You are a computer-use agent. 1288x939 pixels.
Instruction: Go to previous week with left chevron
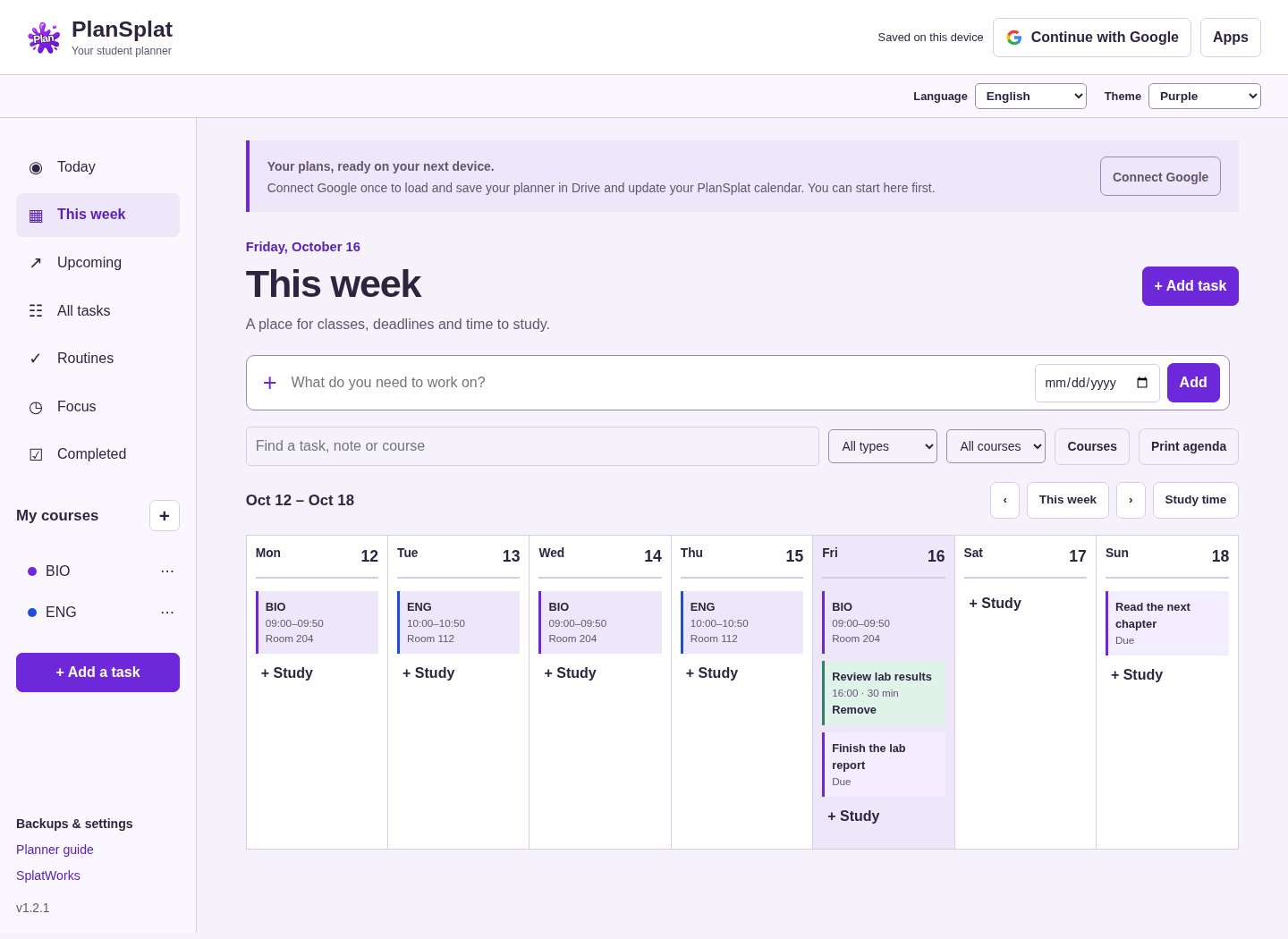pyautogui.click(x=1004, y=500)
